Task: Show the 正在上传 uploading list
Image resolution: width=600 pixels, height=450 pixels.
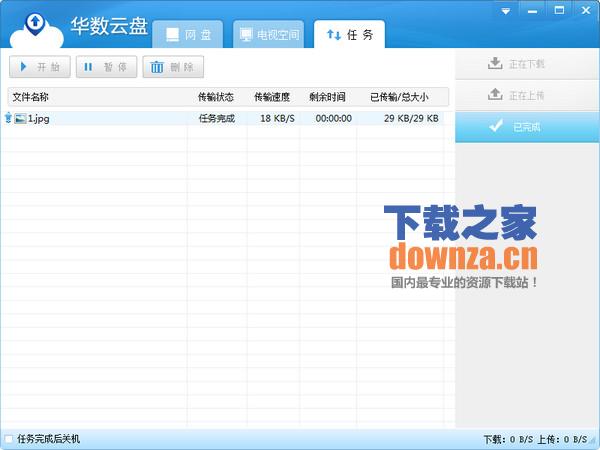Action: [x=527, y=95]
